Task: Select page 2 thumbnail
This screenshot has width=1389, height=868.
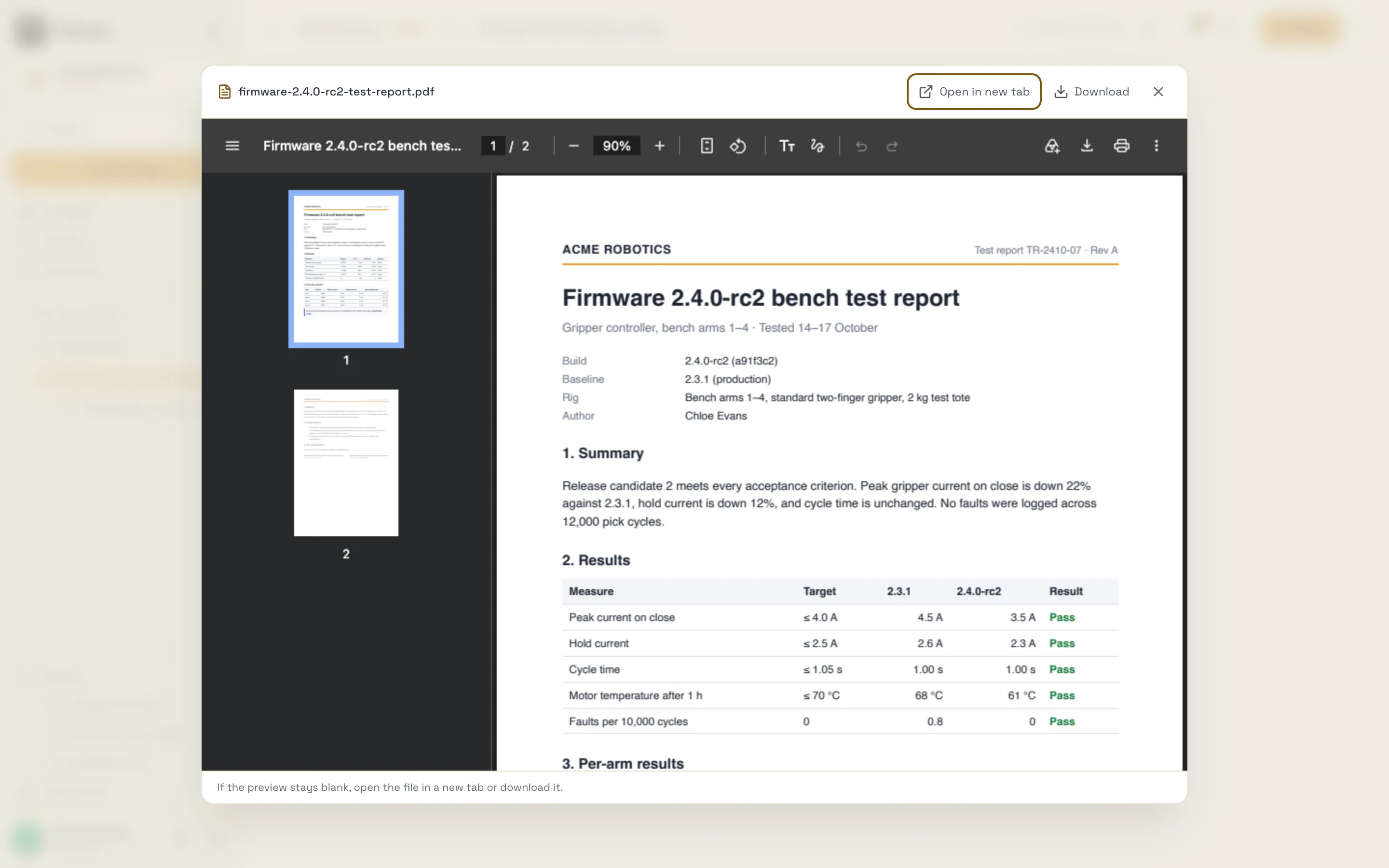Action: (346, 463)
